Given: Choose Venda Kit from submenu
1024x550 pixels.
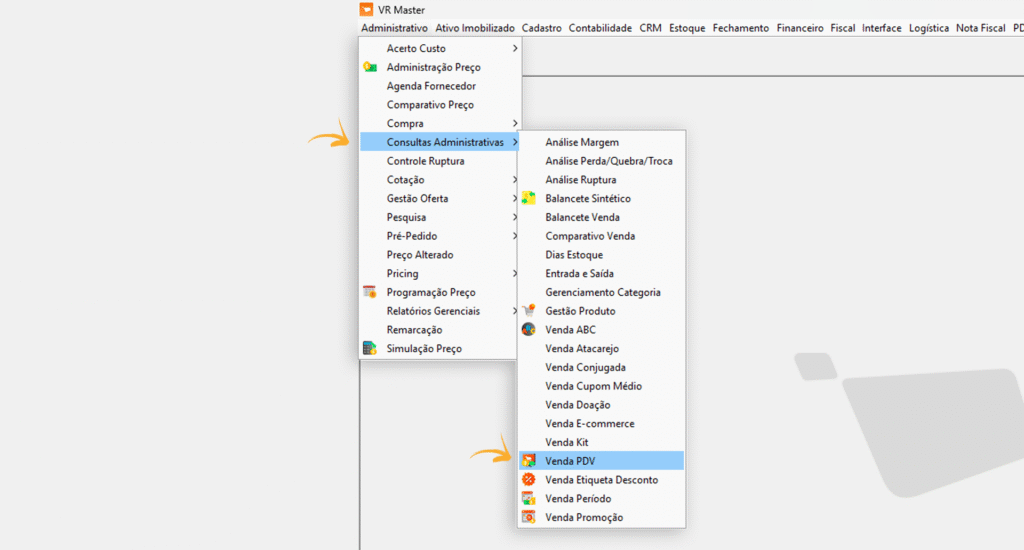Looking at the screenshot, I should 601,442.
